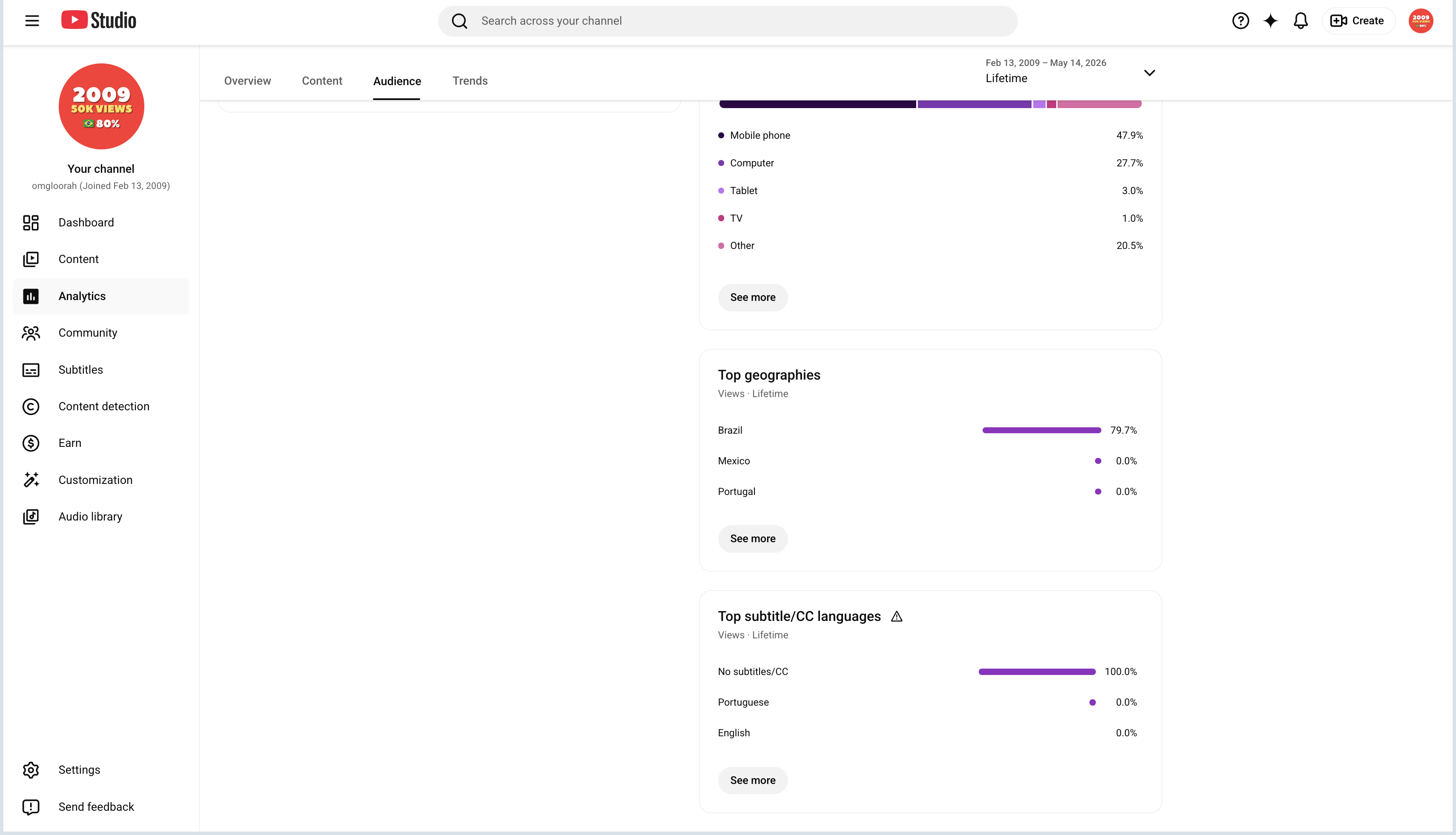
Task: Click the Brazil 79.7% progress bar
Action: tap(1041, 430)
